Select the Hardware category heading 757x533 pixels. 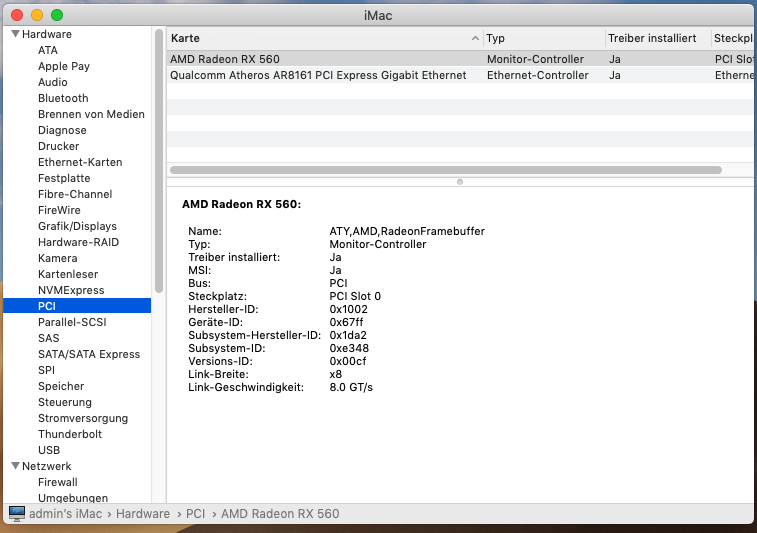(47, 34)
